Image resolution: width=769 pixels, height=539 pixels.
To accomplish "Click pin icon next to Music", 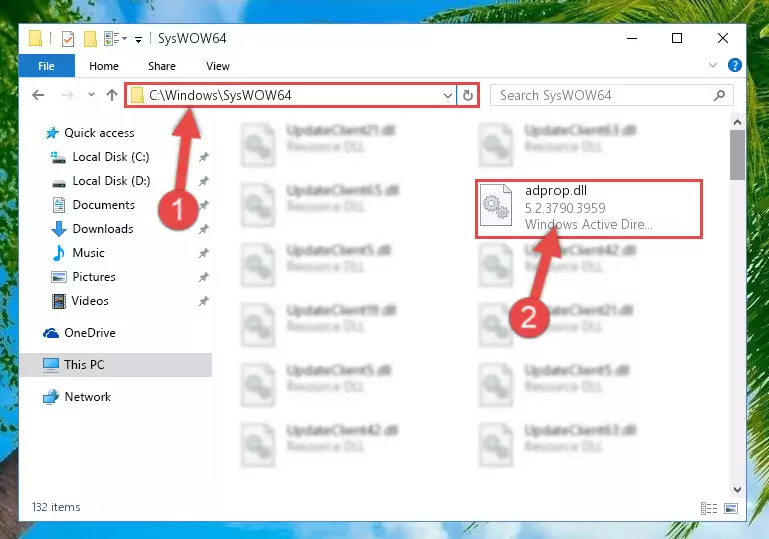I will coord(204,253).
